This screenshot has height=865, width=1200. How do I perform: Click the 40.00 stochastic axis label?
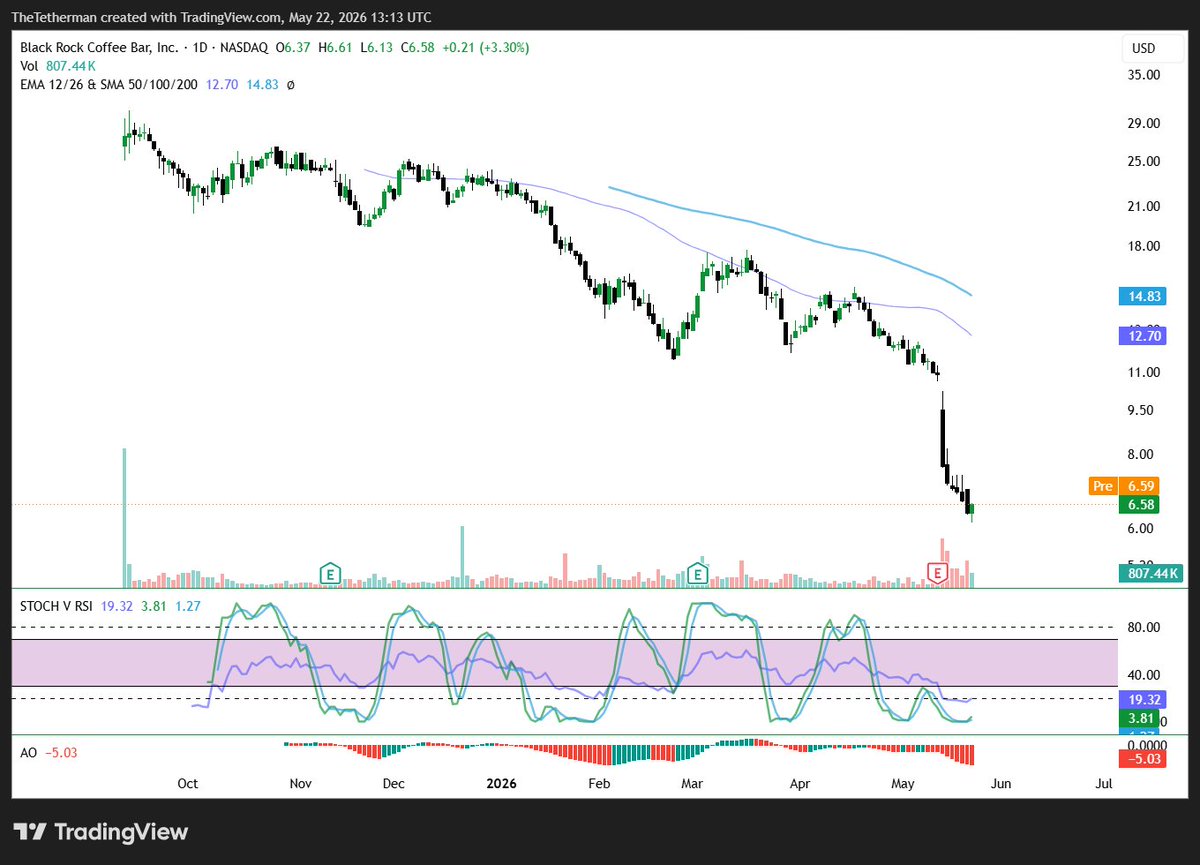[1144, 675]
